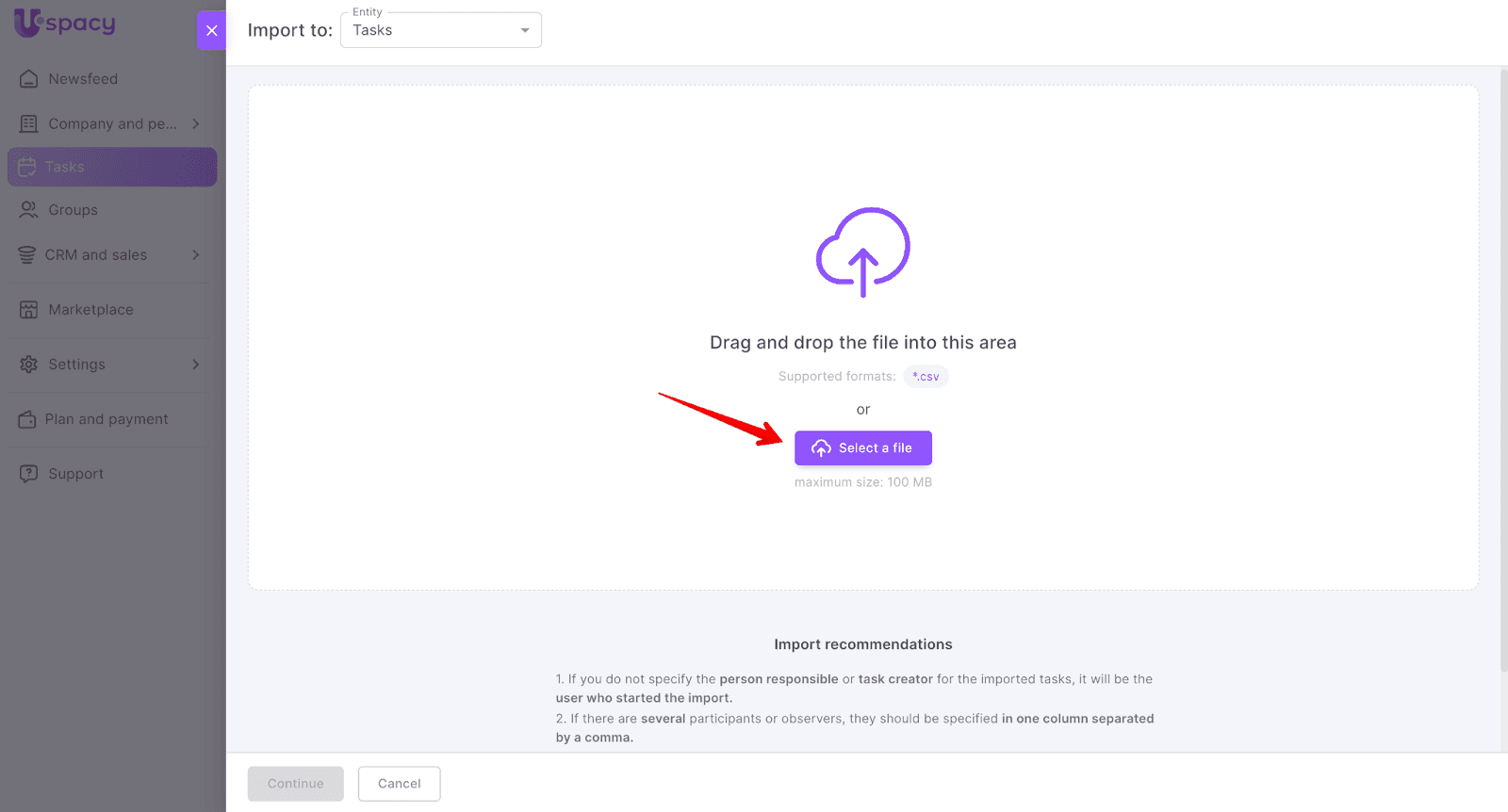The height and width of the screenshot is (812, 1508).
Task: Click the Settings gear icon
Action: click(x=29, y=365)
